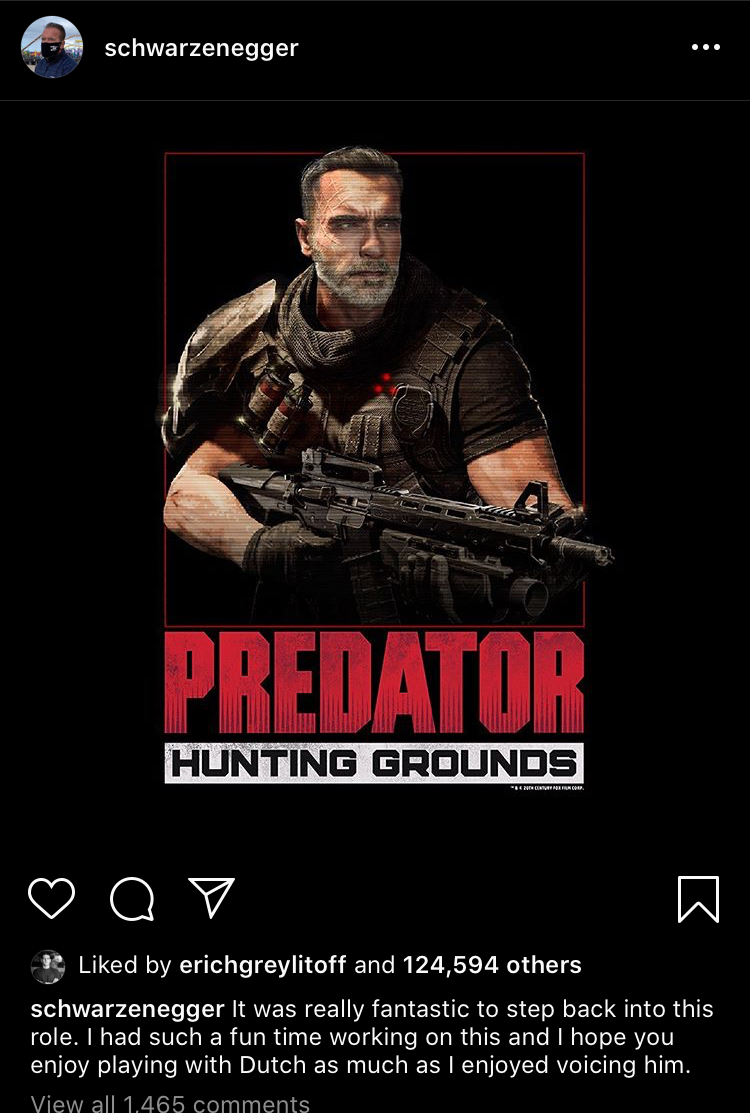This screenshot has width=750, height=1113.
Task: Tap the Predator Hunting Grounds poster image
Action: (375, 468)
